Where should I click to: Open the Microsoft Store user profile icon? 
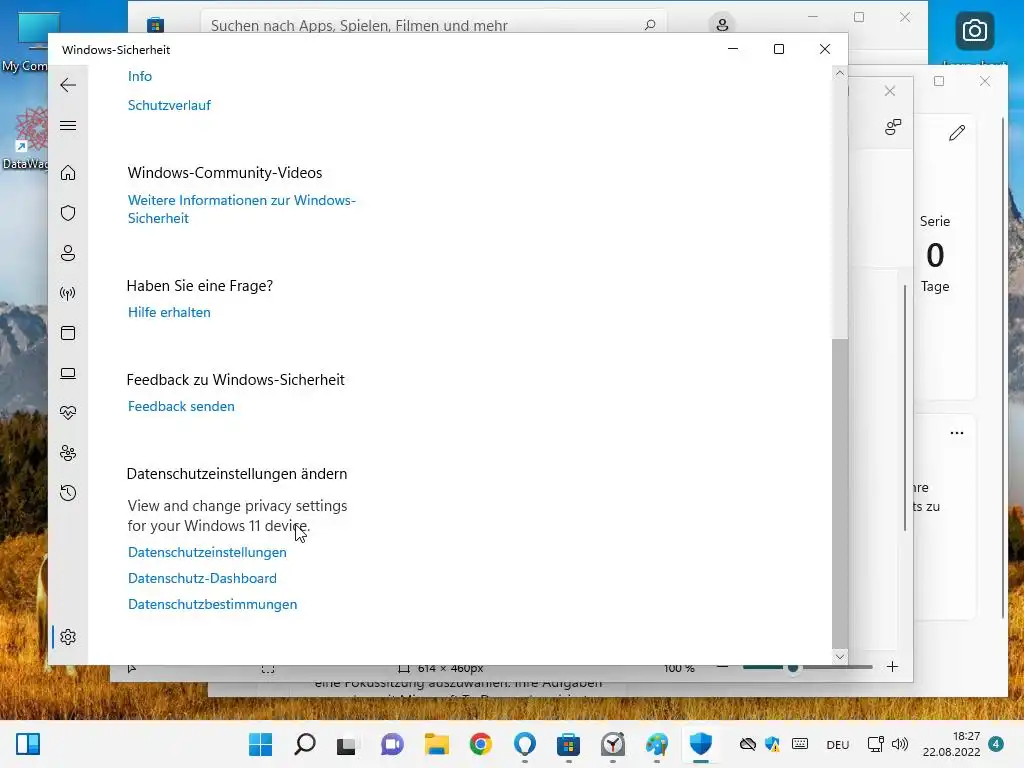coord(722,25)
